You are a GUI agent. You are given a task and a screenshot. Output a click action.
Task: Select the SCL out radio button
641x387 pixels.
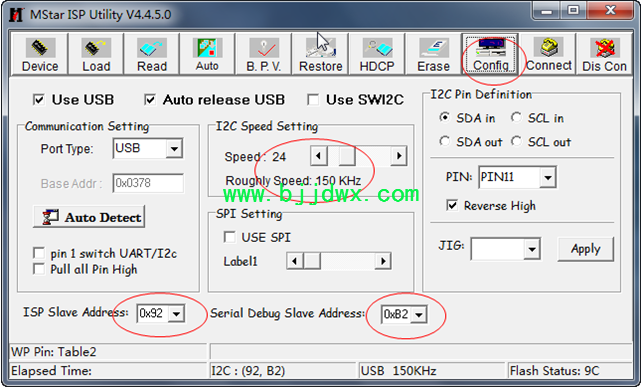[x=516, y=141]
